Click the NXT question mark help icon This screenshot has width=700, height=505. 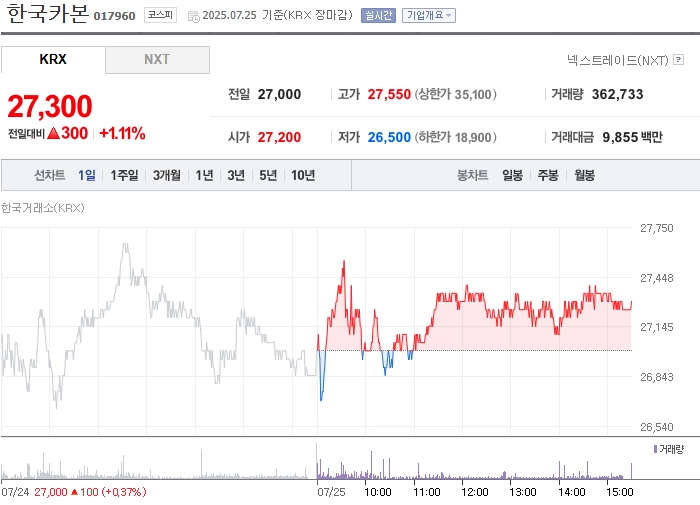point(679,59)
